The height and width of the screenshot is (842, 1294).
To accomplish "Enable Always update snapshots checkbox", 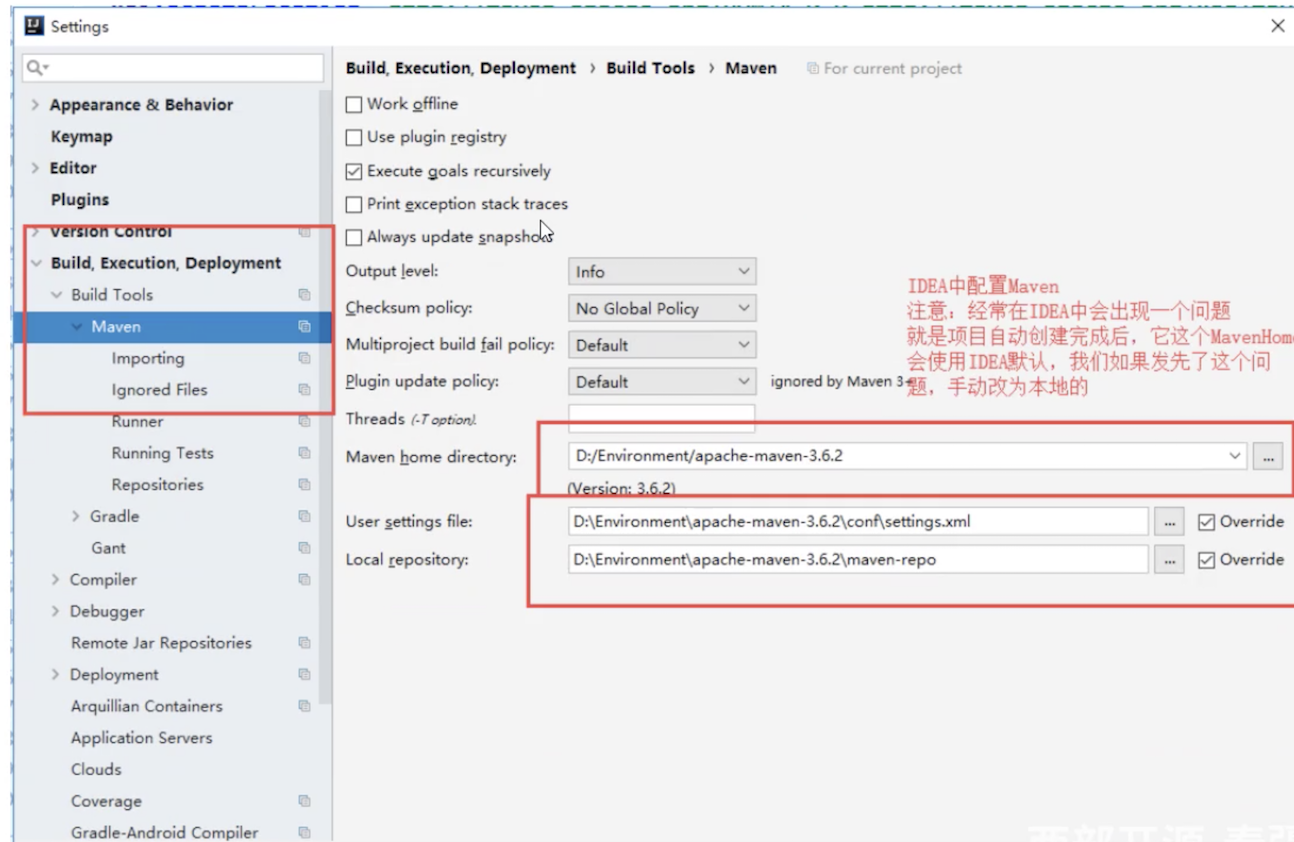I will click(x=354, y=238).
